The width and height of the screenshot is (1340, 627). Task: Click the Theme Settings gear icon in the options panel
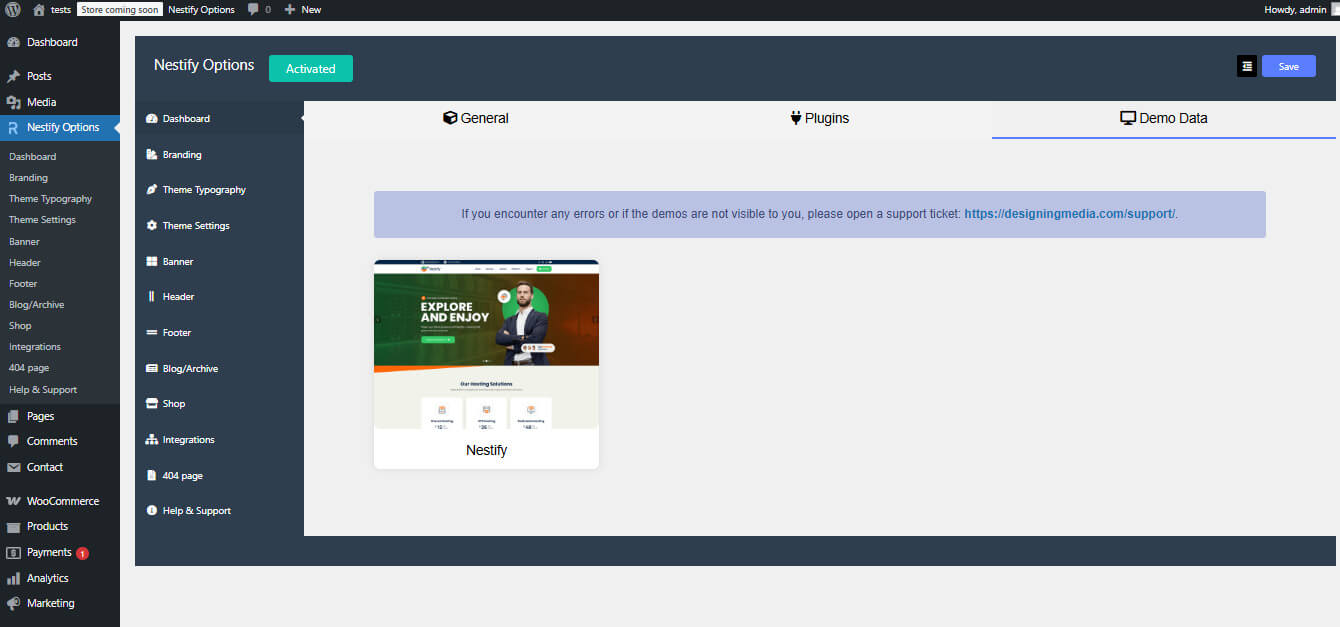click(x=152, y=226)
